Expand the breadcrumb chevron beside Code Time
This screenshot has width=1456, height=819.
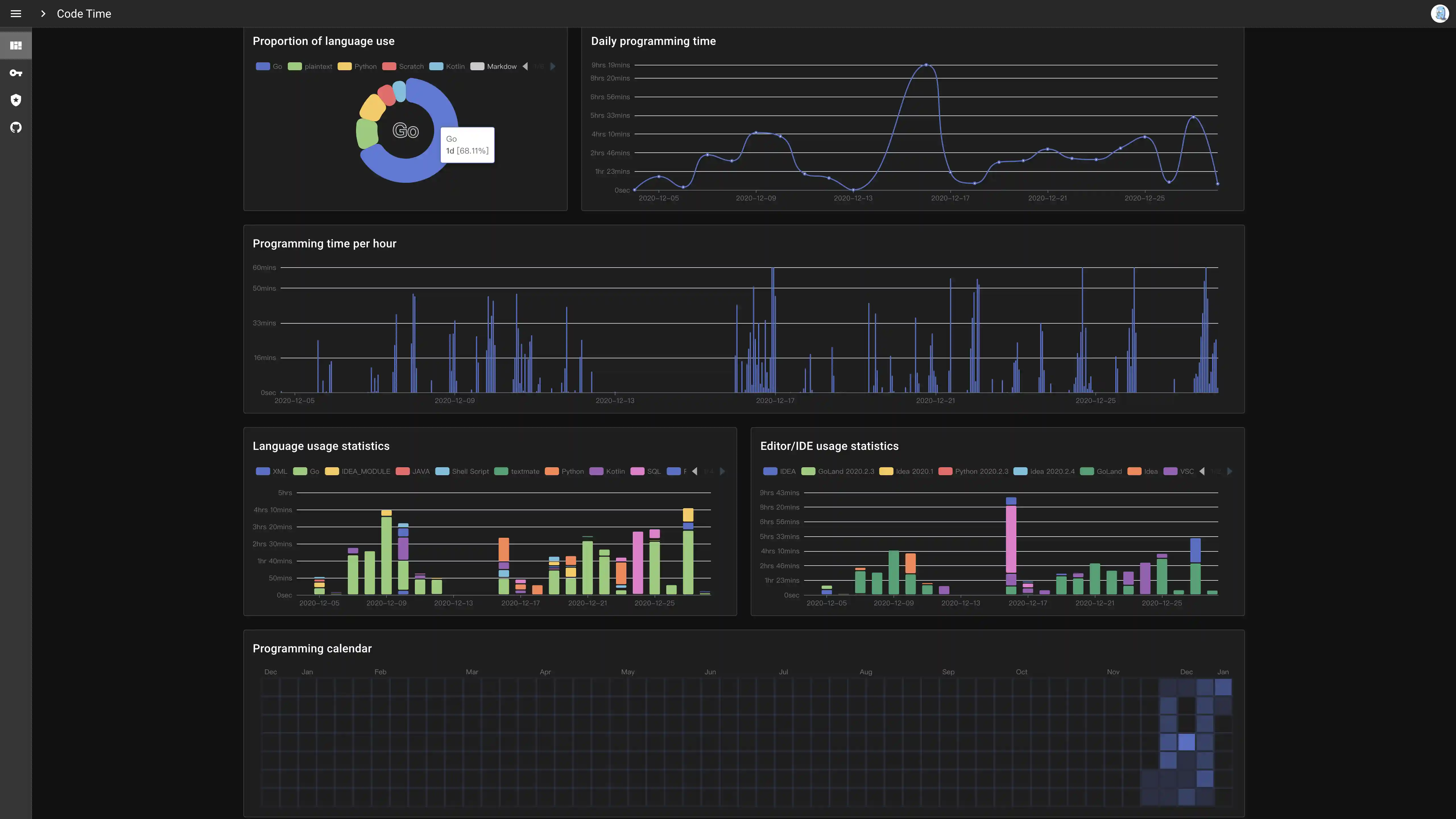[43, 14]
